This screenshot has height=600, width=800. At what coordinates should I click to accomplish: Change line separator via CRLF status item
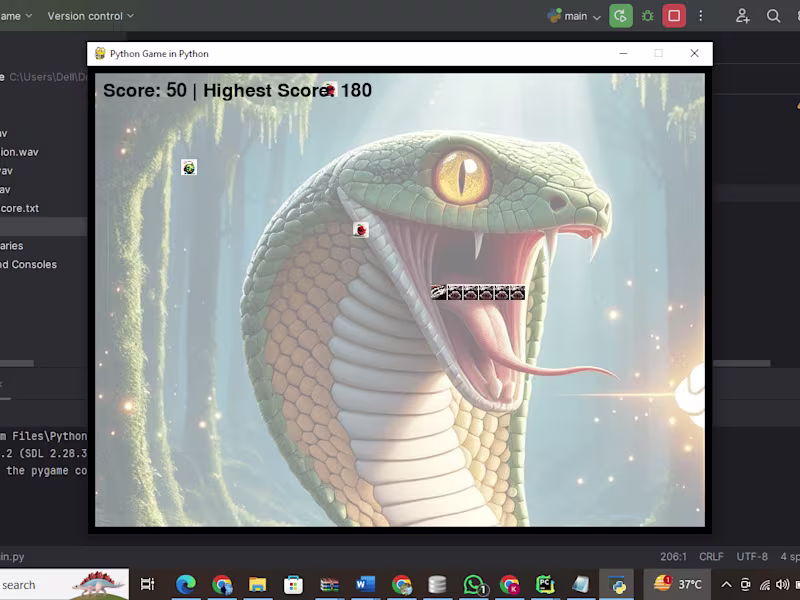(x=711, y=557)
